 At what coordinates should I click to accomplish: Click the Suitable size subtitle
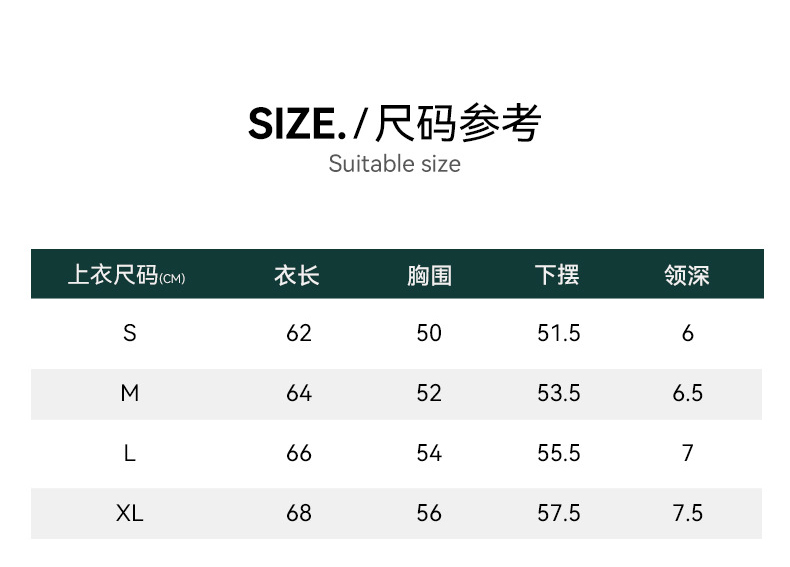tap(395, 164)
